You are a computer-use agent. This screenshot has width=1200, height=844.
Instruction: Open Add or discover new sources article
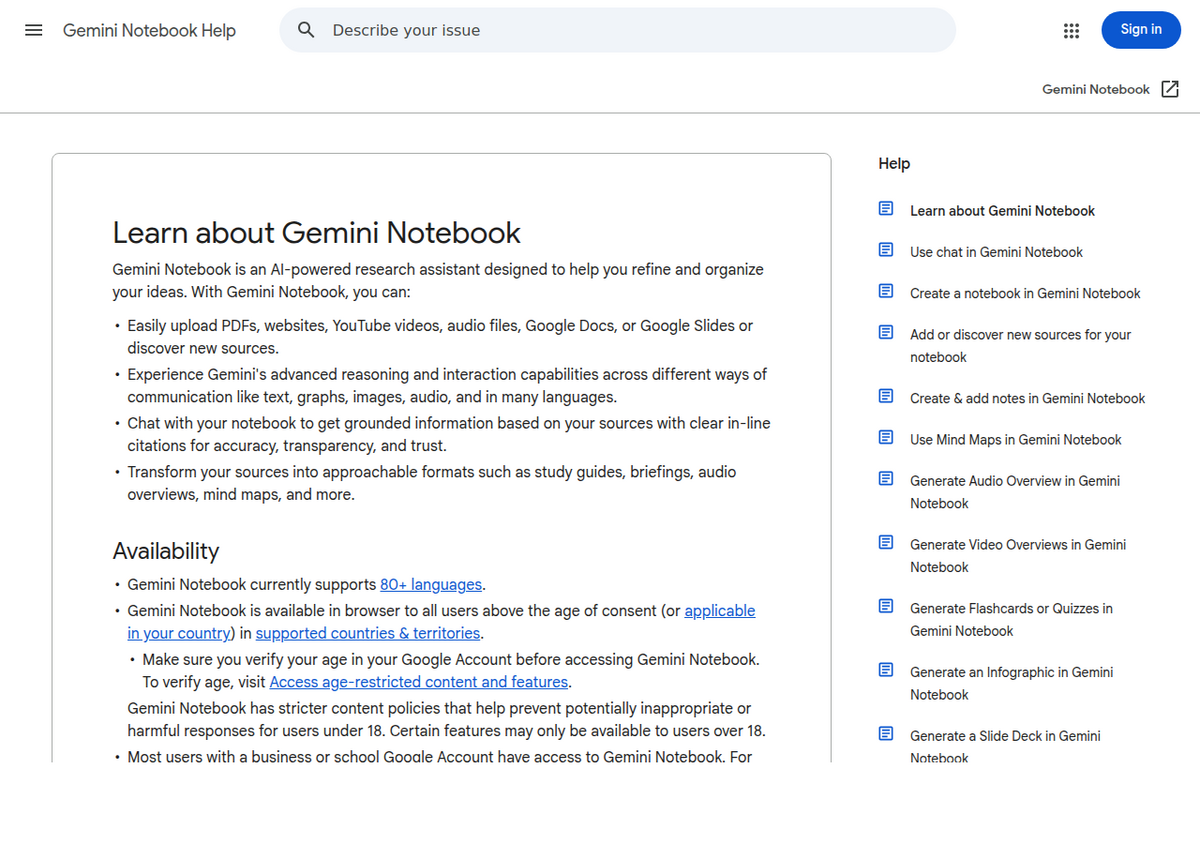(1020, 346)
